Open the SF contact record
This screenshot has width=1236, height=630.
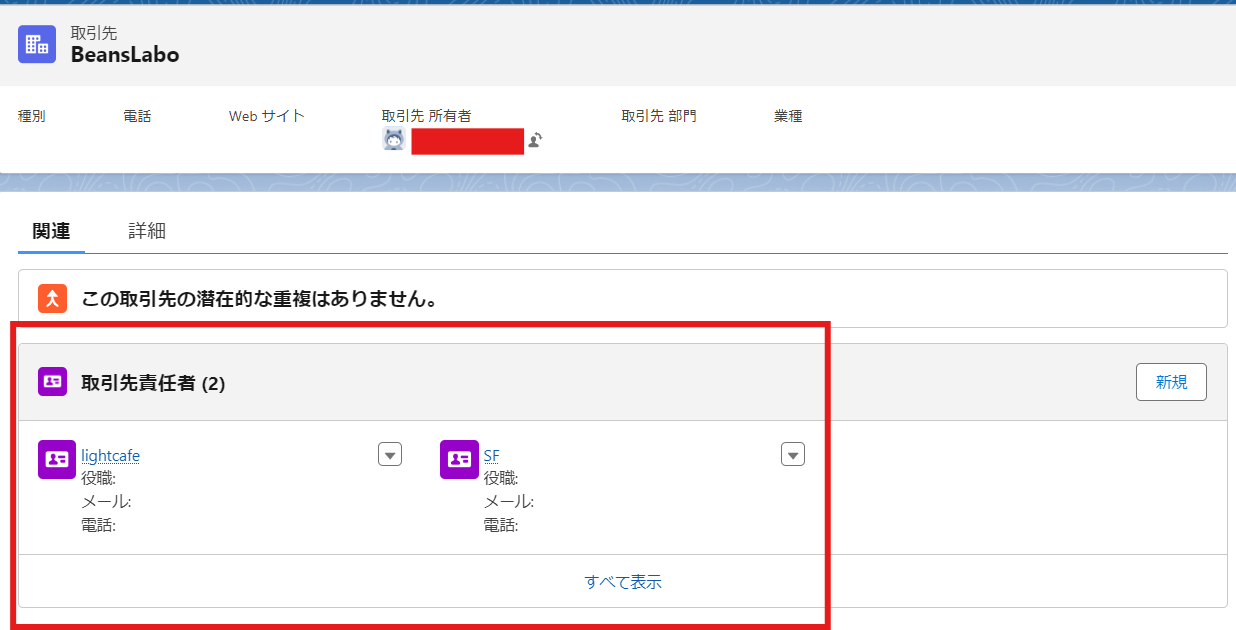(491, 455)
